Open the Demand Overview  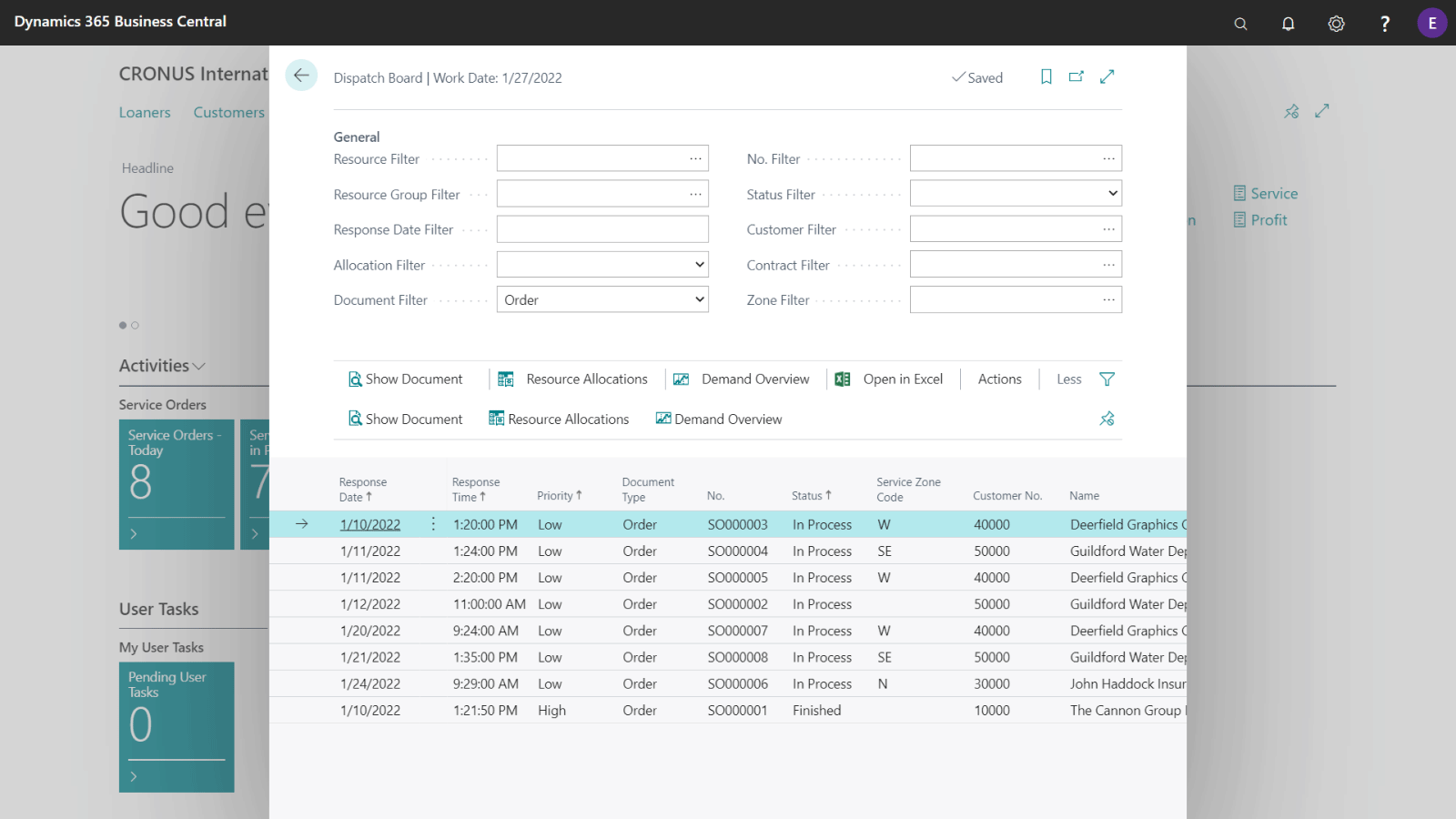click(x=753, y=379)
